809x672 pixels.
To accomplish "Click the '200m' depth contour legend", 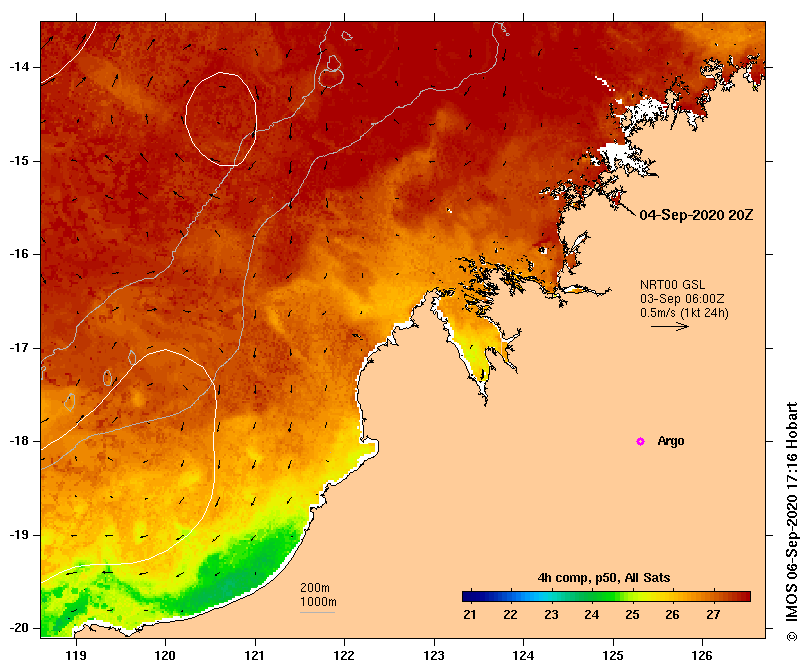I will pyautogui.click(x=315, y=588).
